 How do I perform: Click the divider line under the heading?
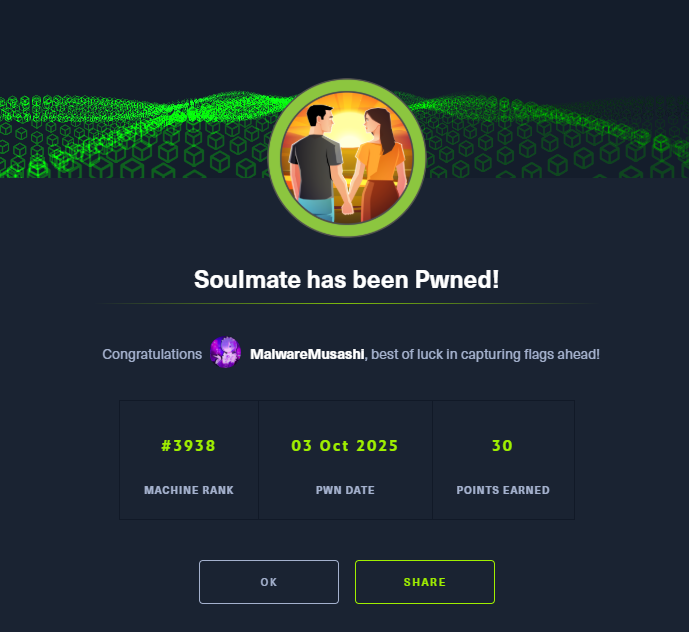click(346, 303)
